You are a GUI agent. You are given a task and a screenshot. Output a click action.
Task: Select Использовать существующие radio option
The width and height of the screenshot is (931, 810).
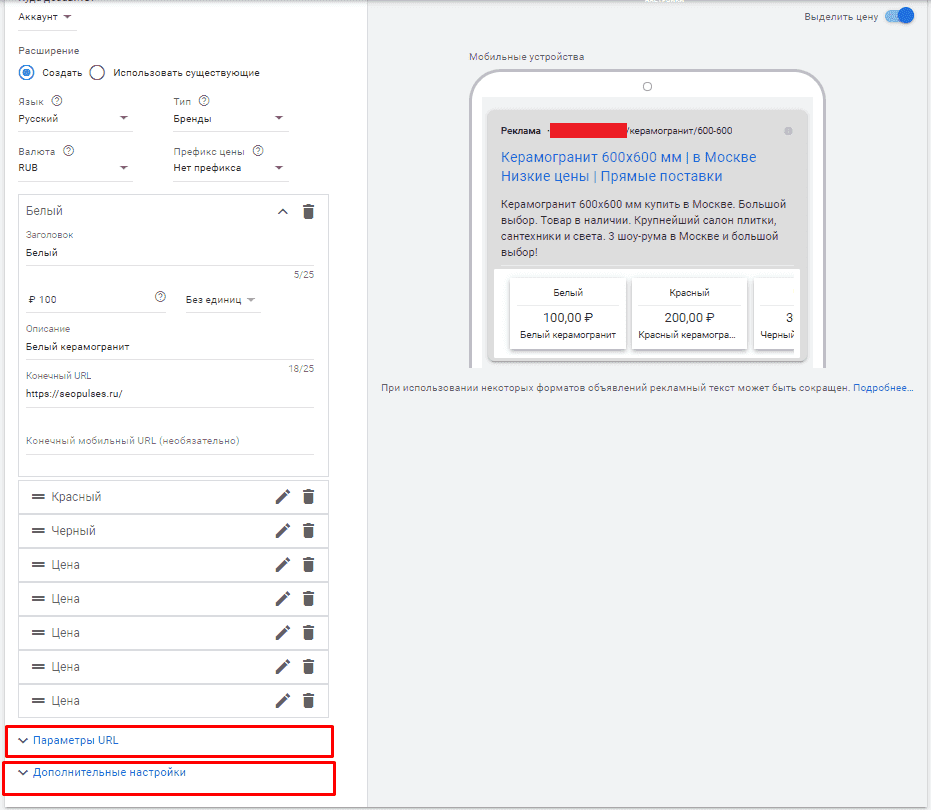click(x=97, y=72)
